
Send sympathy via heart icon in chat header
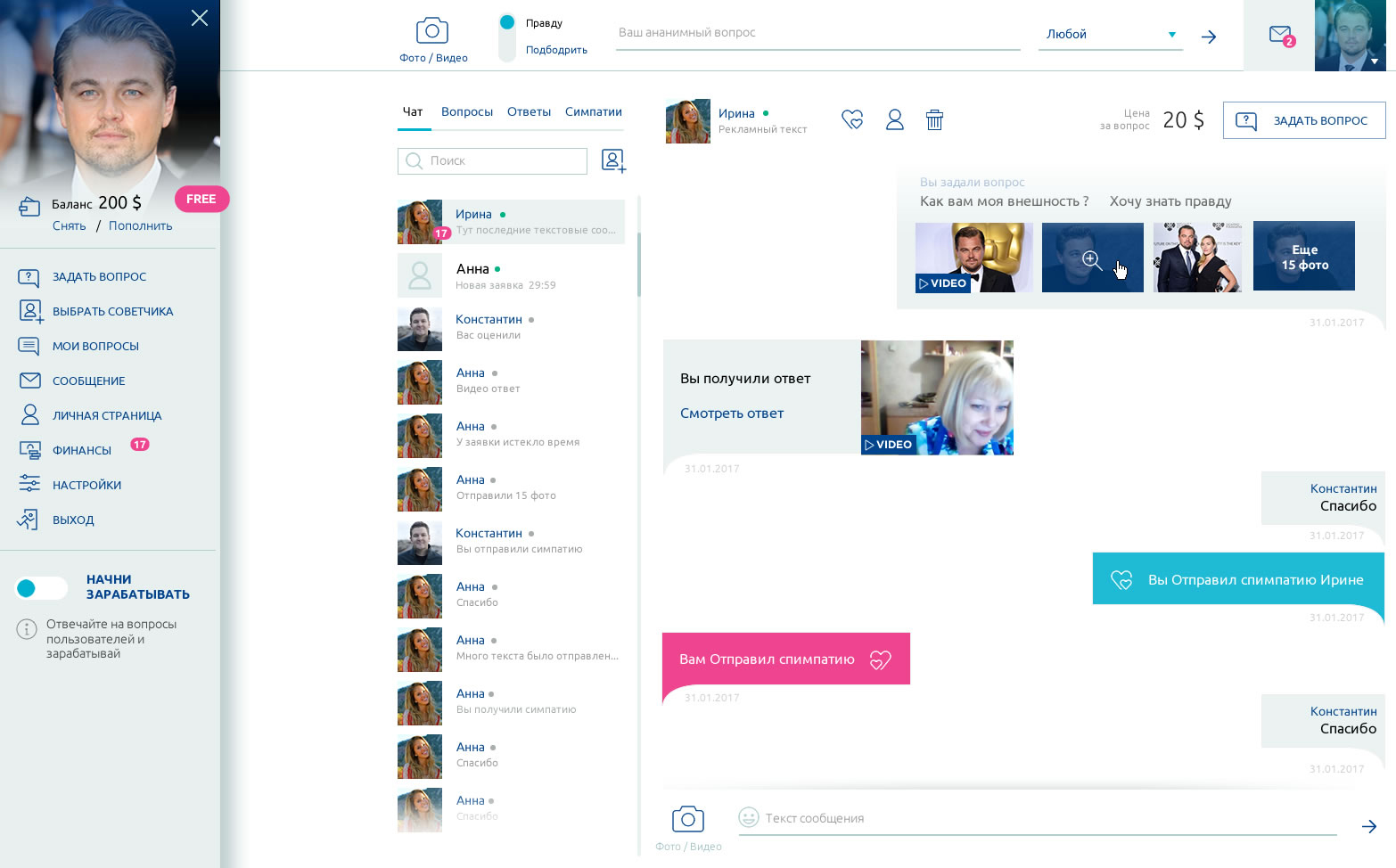point(852,119)
